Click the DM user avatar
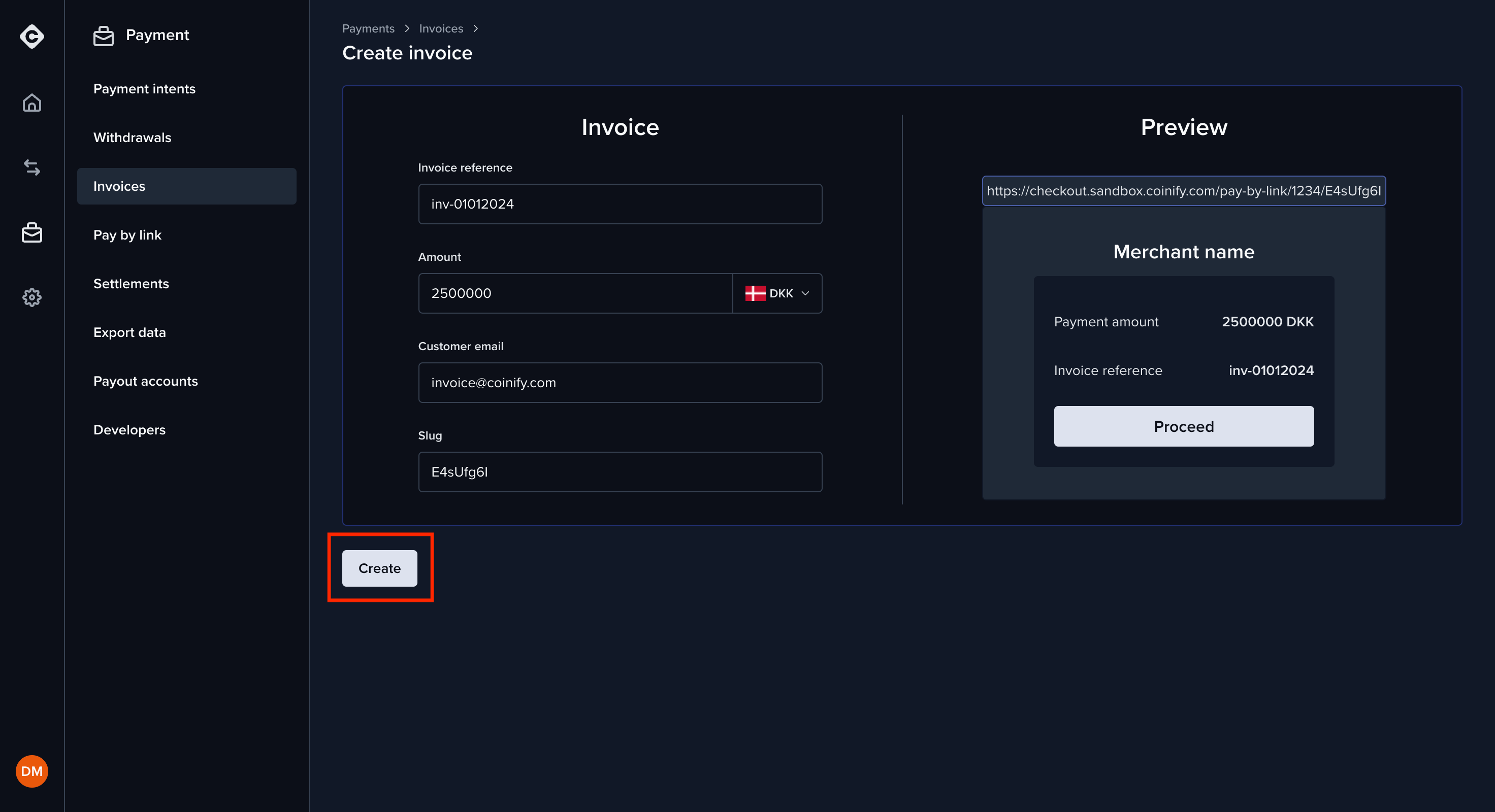1495x812 pixels. [x=31, y=771]
